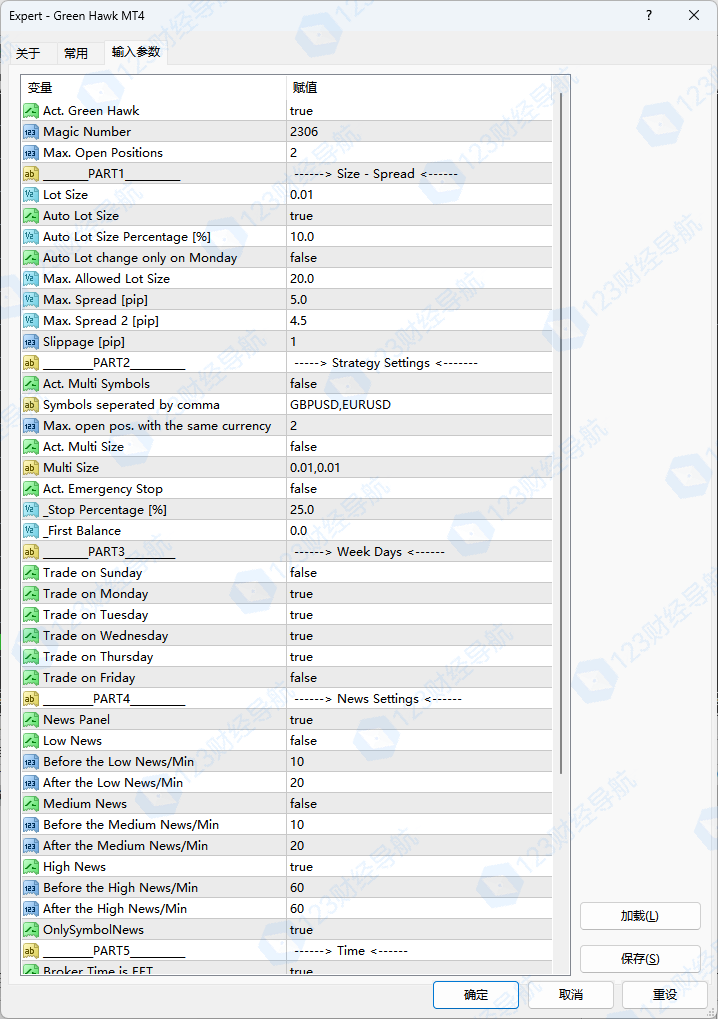This screenshot has height=1019, width=718.
Task: Select the 输入参数 tab
Action: coord(136,52)
